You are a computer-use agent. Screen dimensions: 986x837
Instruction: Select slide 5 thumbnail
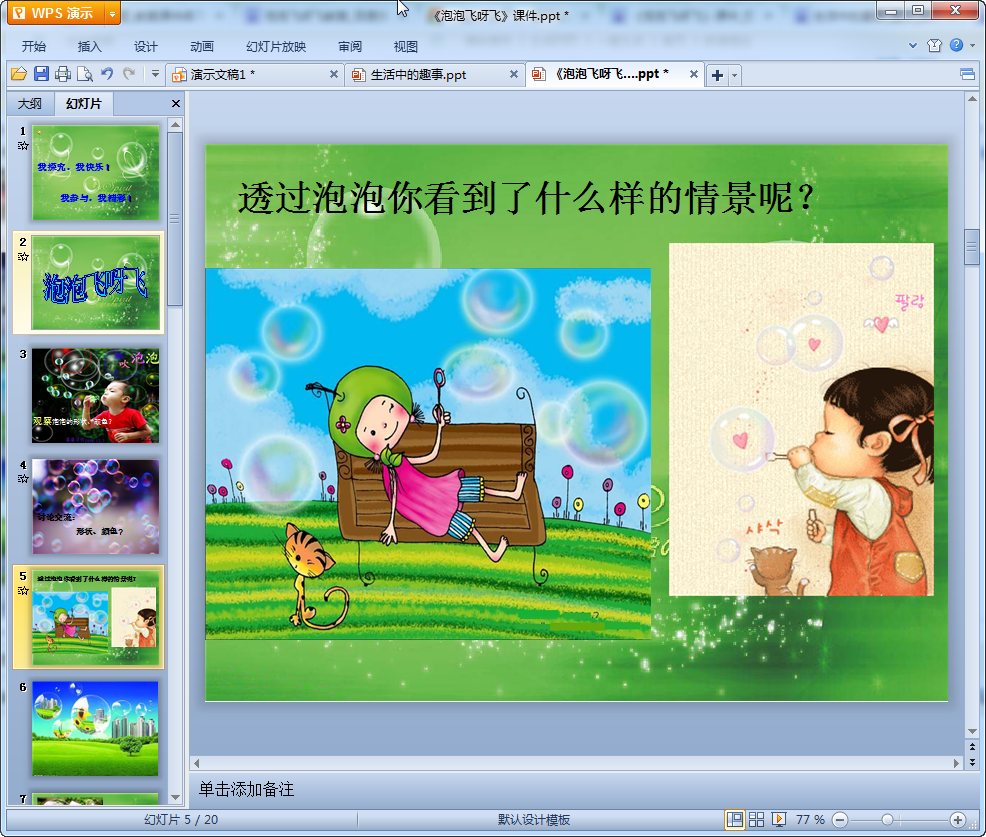[x=96, y=618]
